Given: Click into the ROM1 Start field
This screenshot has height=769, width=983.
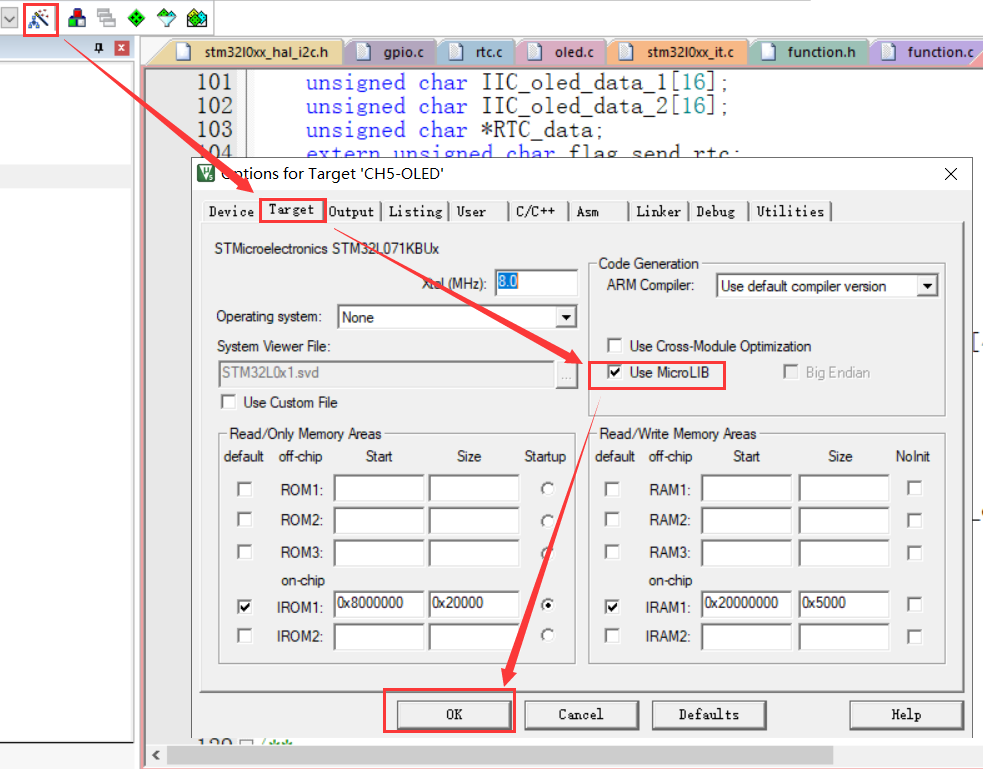Looking at the screenshot, I should click(379, 488).
